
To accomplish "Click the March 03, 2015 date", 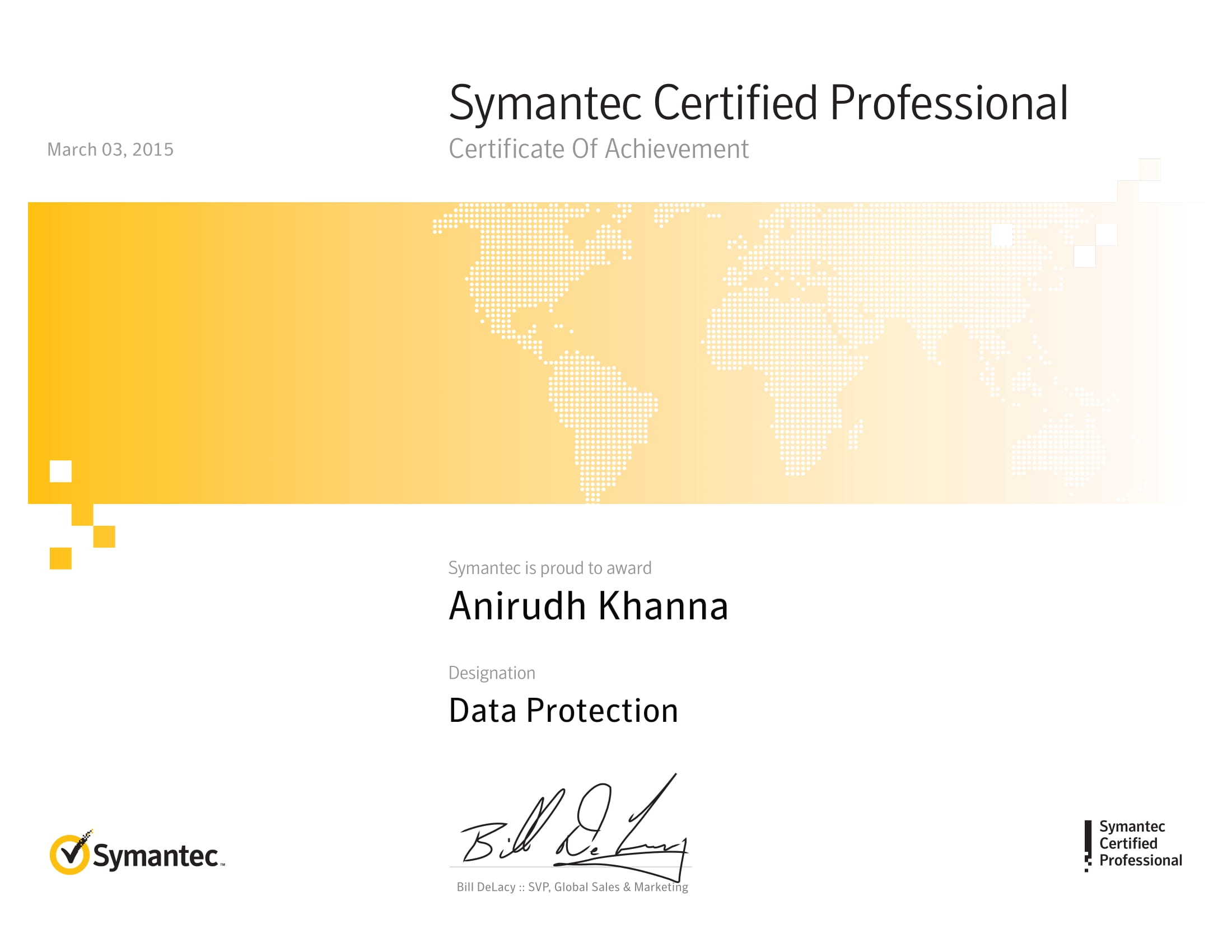I will [110, 150].
